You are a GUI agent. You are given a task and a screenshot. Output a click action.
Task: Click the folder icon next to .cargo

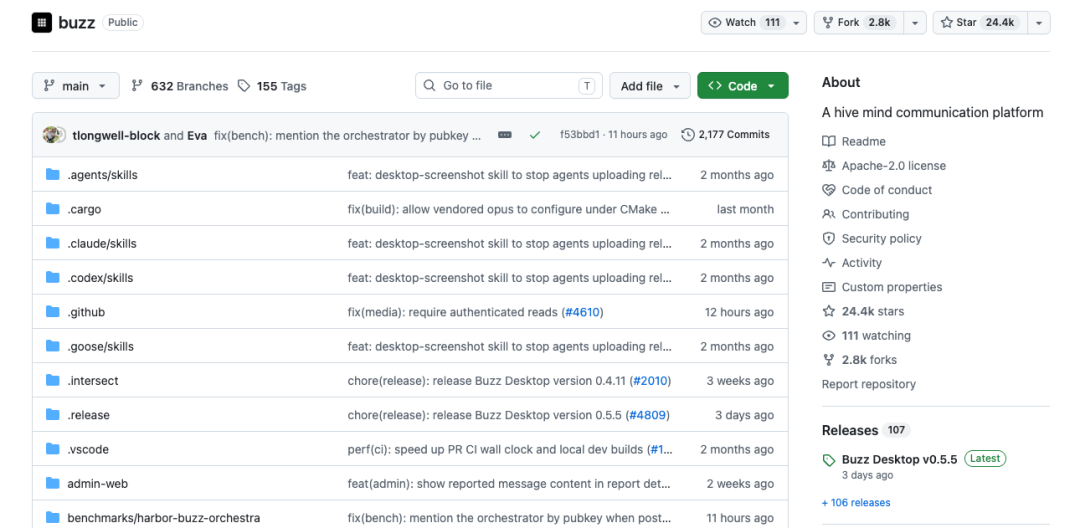tap(52, 209)
